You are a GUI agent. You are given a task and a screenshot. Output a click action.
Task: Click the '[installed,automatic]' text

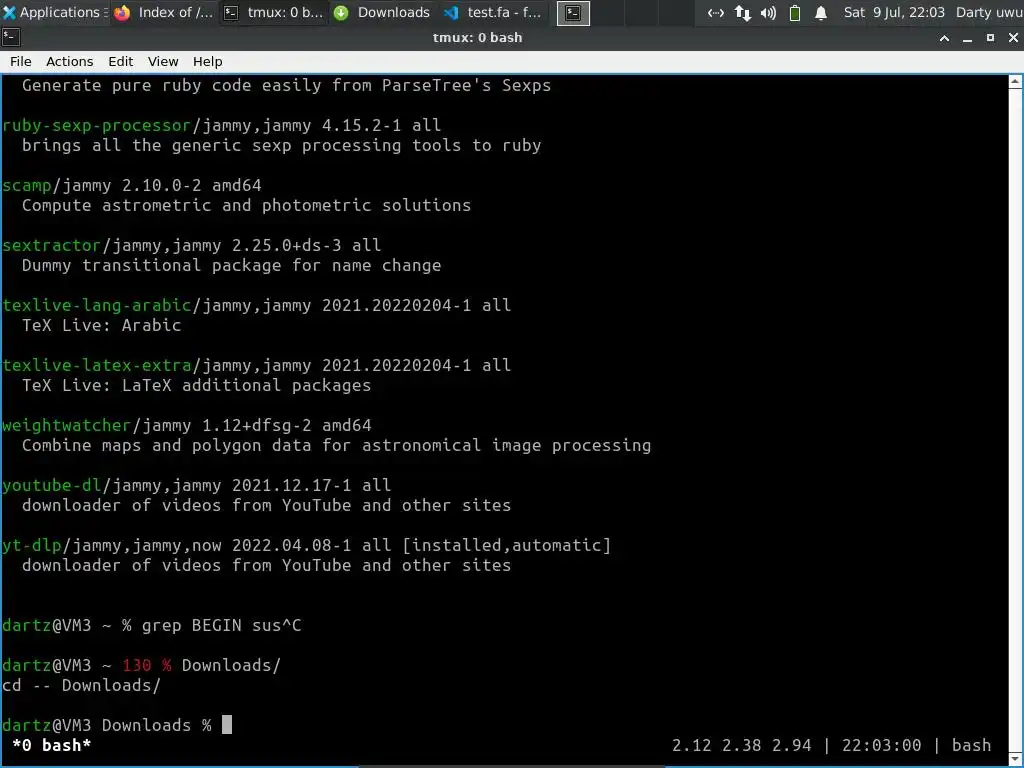point(506,545)
